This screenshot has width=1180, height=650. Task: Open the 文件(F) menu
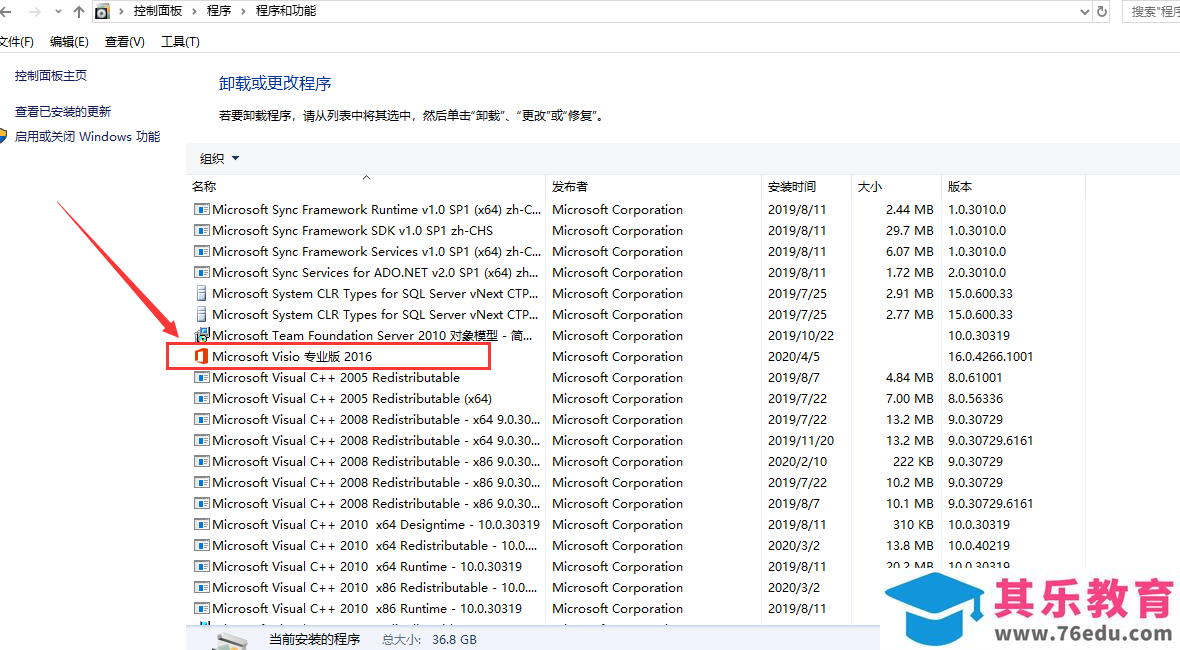16,41
